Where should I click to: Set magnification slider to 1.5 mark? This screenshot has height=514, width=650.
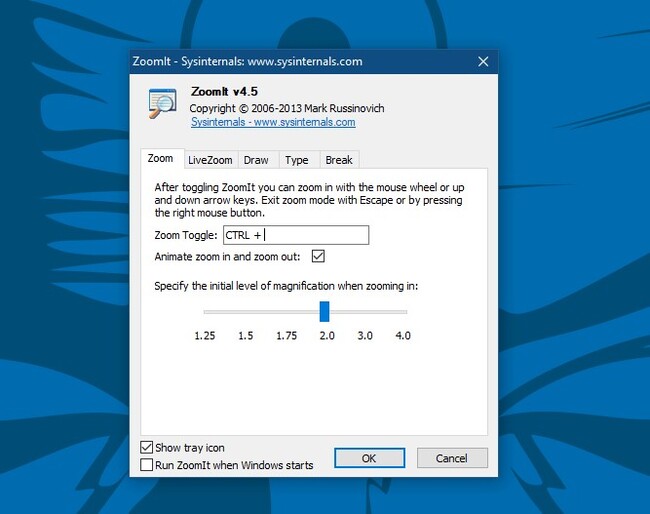click(x=245, y=311)
